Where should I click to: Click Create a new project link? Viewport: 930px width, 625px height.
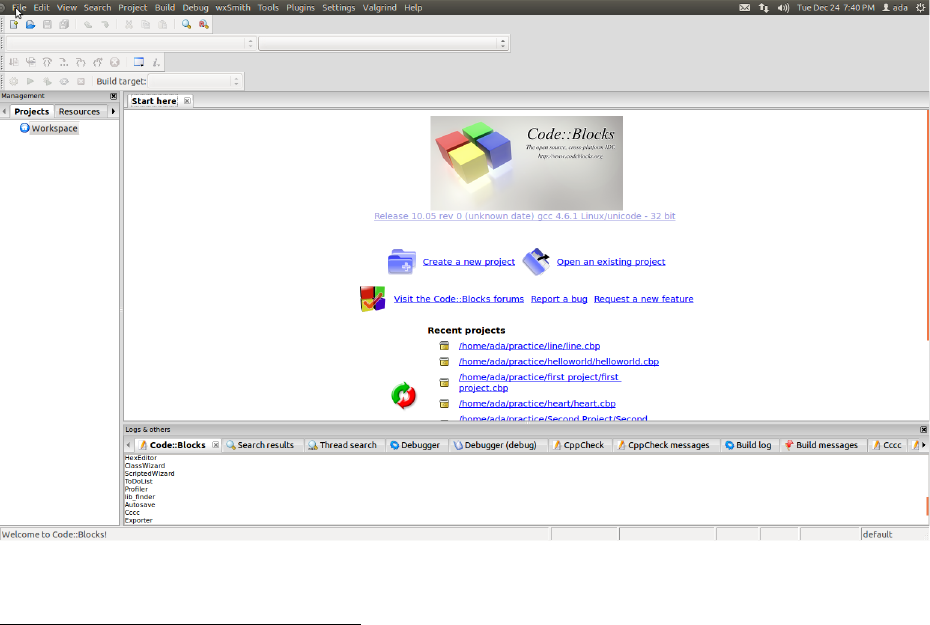[x=469, y=262]
